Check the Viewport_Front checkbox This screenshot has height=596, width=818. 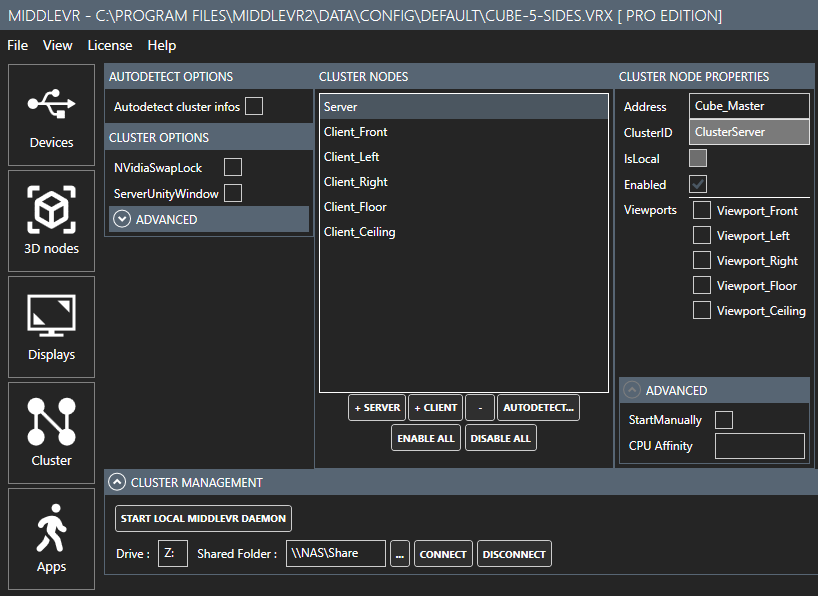tap(702, 211)
